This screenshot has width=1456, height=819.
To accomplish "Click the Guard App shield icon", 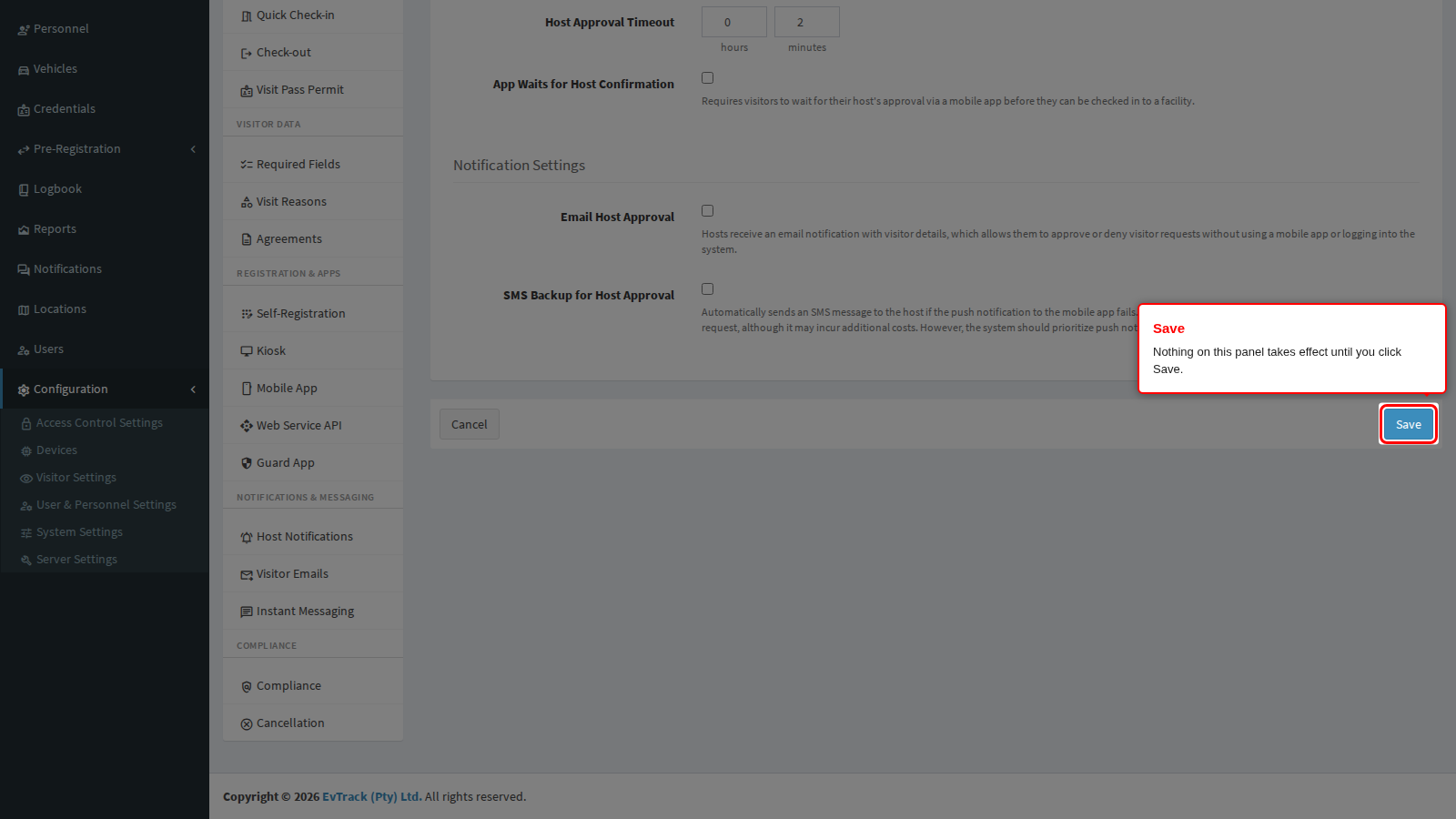I will tap(247, 463).
